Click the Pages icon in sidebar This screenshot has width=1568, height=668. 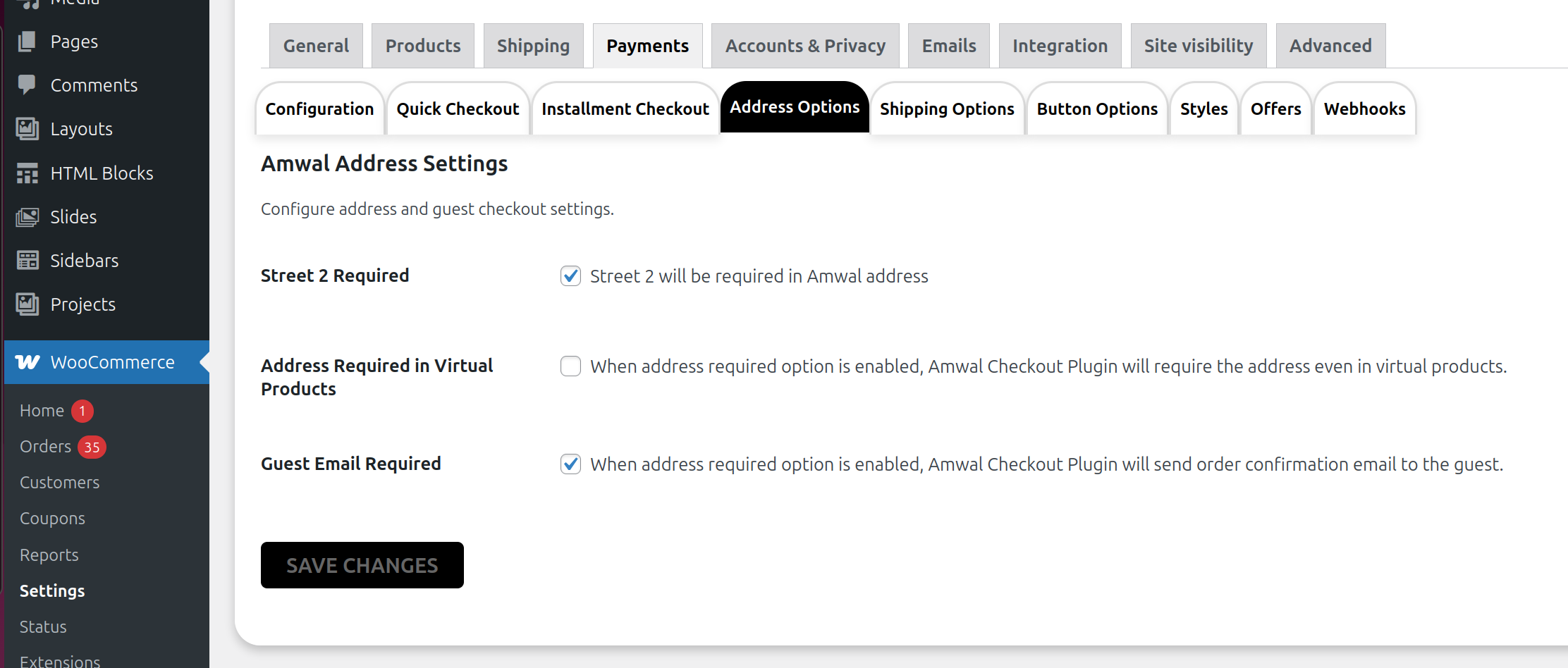(27, 42)
